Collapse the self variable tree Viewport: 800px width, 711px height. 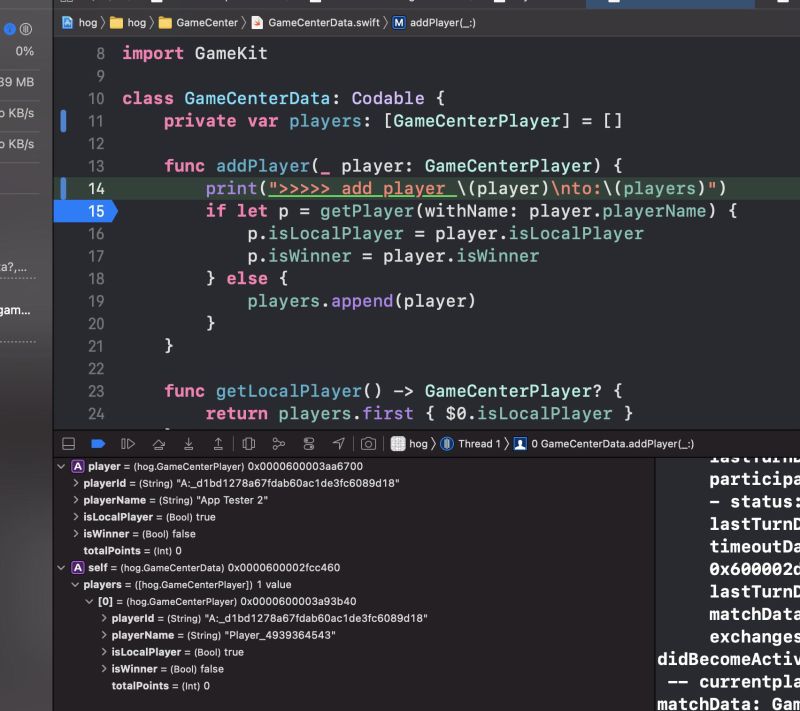tap(62, 566)
